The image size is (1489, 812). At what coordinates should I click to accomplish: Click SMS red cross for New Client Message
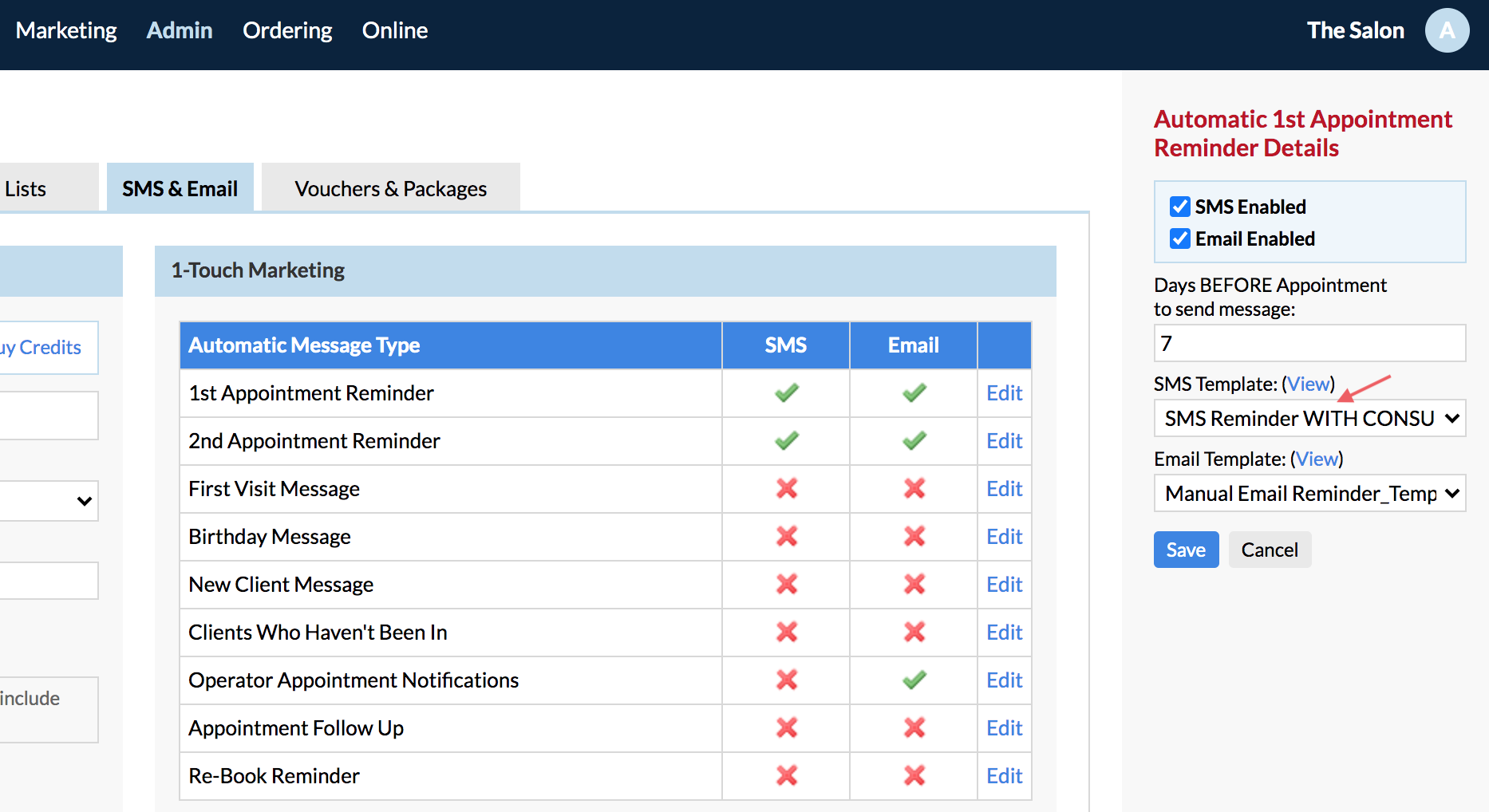[787, 584]
